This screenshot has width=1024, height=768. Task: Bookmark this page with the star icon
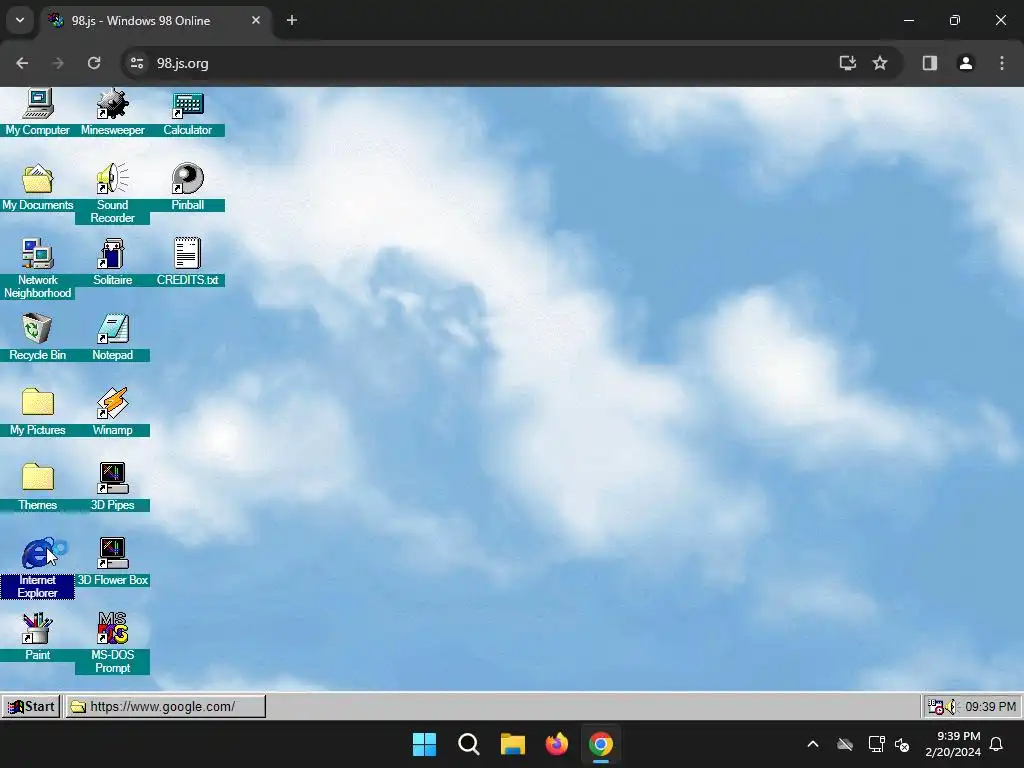point(880,63)
